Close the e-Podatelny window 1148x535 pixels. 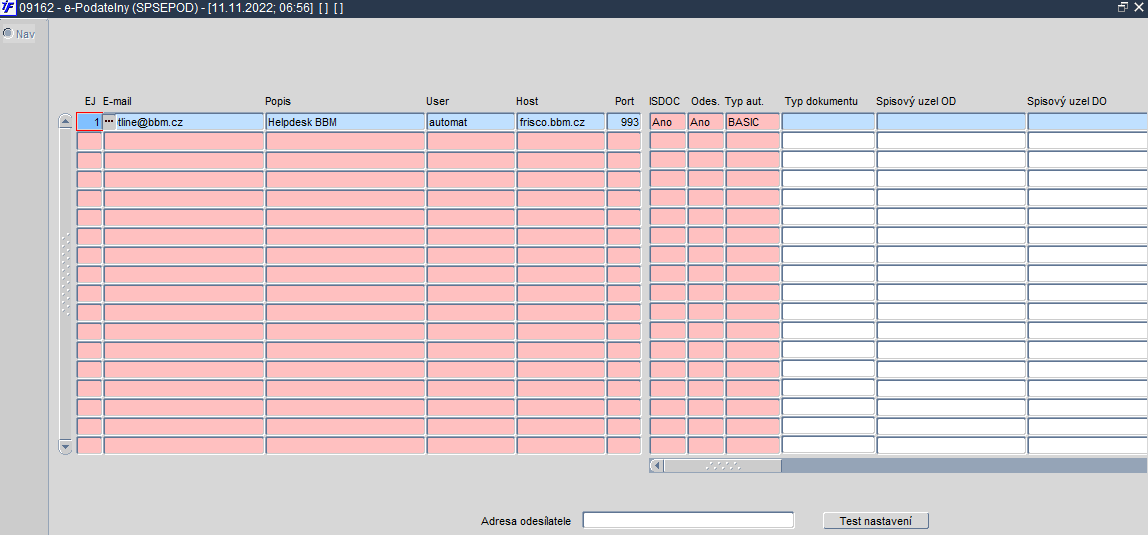click(x=1138, y=7)
